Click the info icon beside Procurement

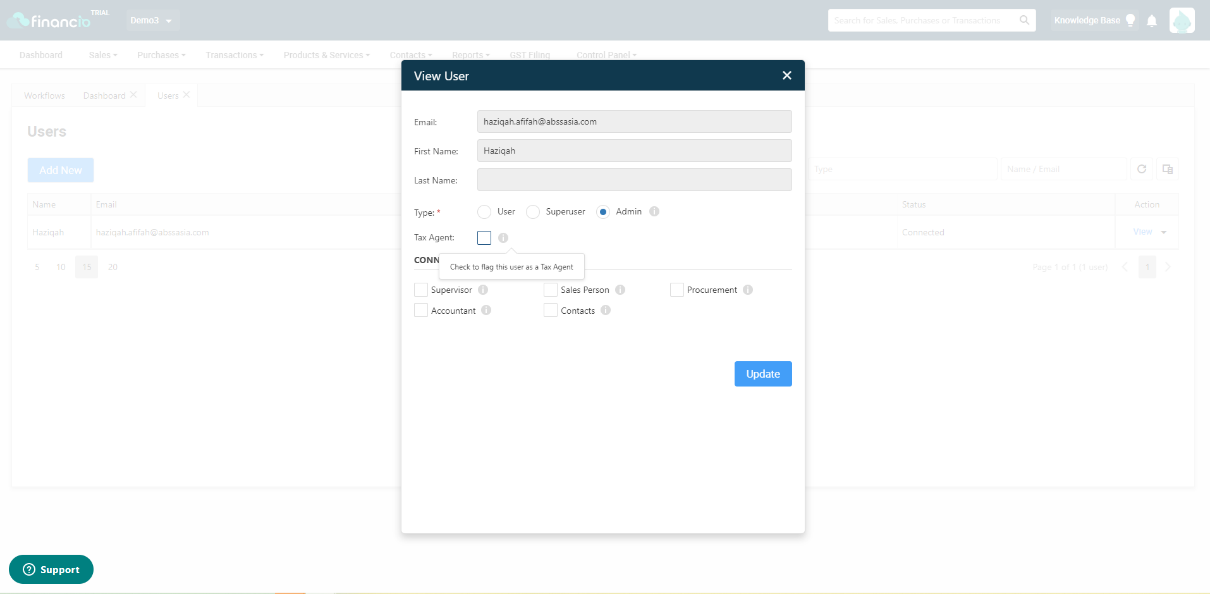tap(748, 290)
